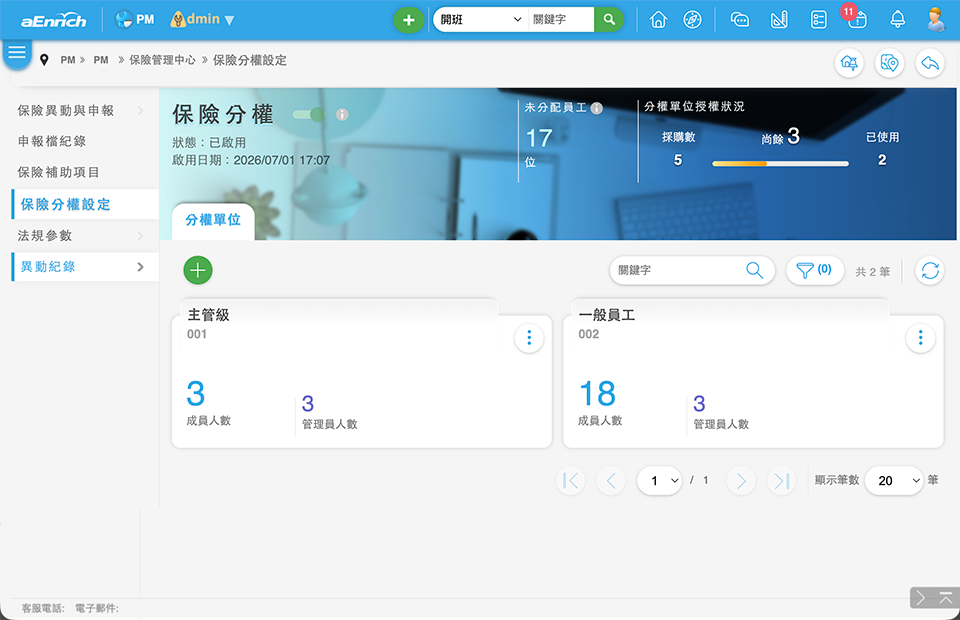960x620 pixels.
Task: Open the PM globe module icon
Action: (x=124, y=20)
